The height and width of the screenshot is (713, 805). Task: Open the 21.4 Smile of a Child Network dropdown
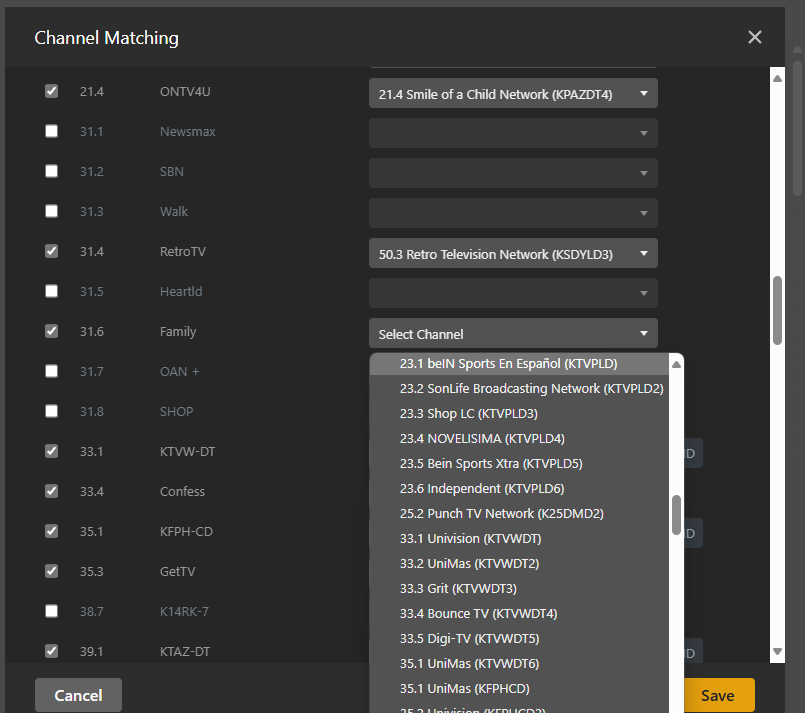pyautogui.click(x=513, y=93)
